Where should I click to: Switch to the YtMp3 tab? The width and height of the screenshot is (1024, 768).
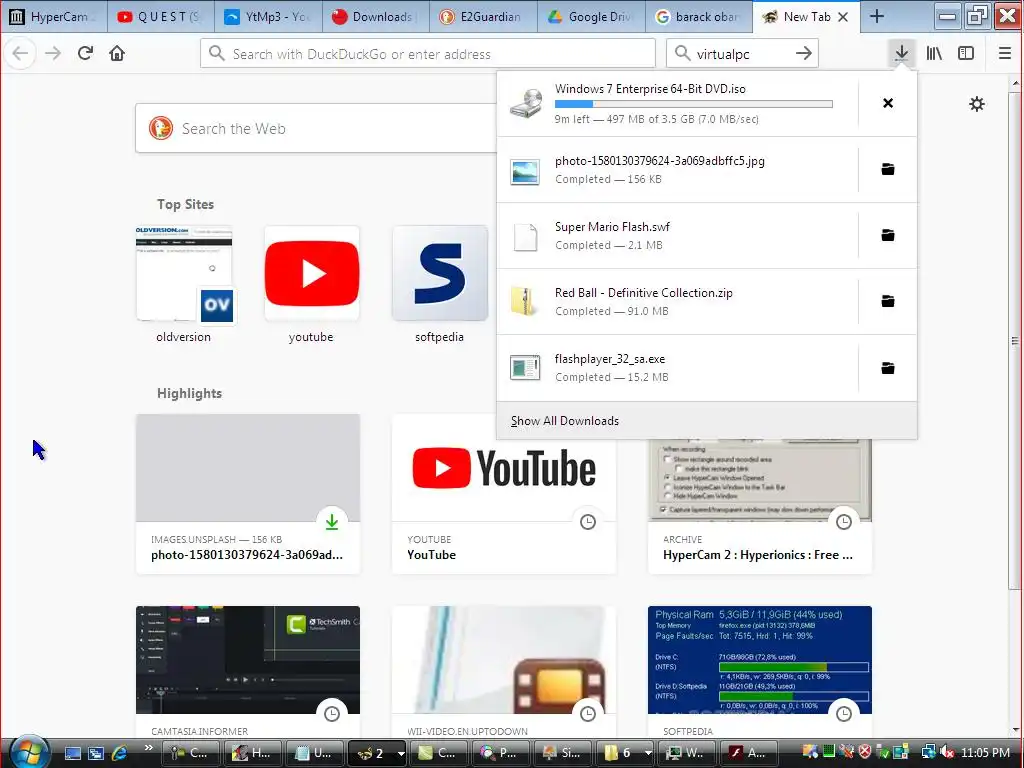[x=268, y=16]
